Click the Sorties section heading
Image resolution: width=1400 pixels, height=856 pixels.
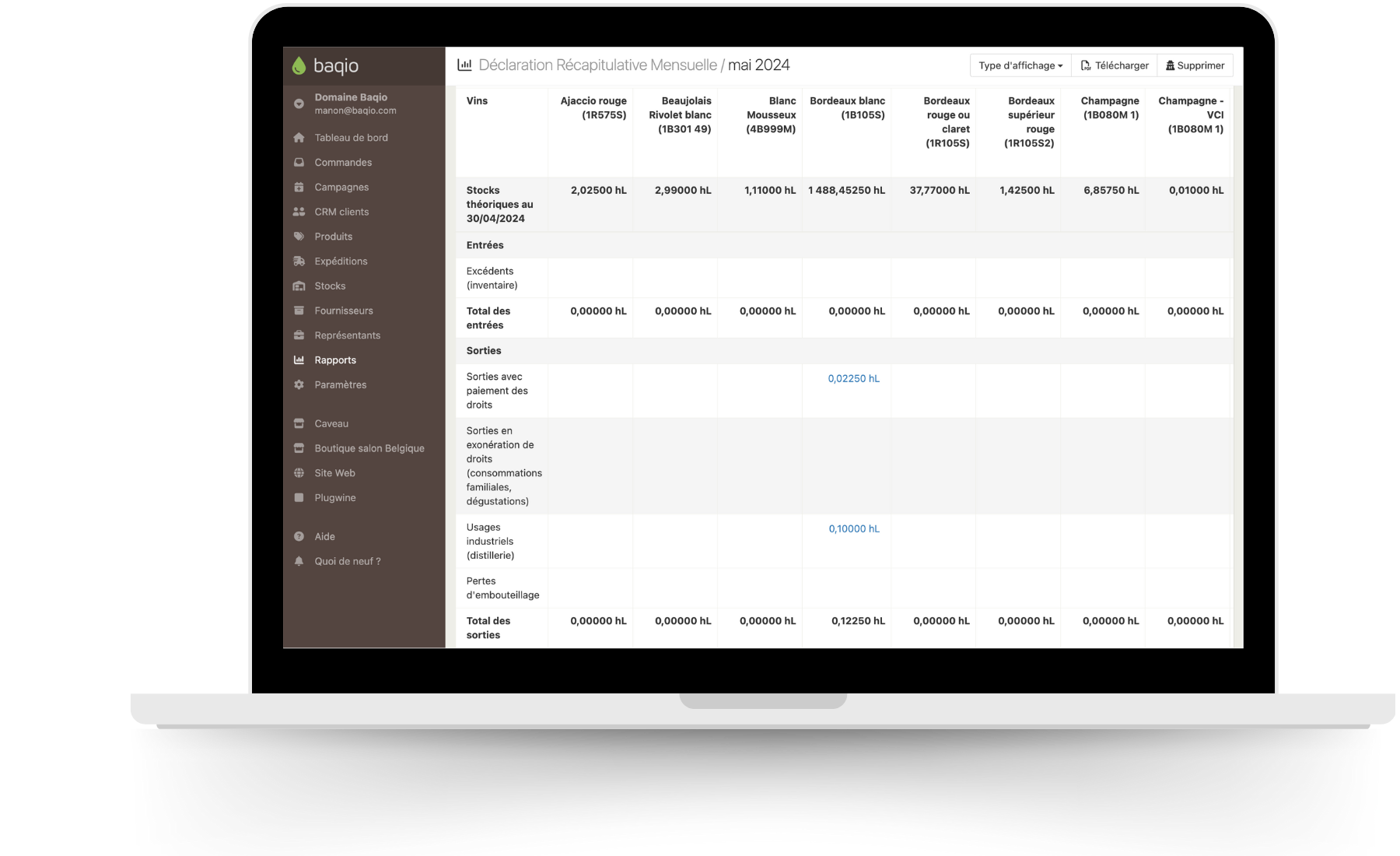click(483, 352)
